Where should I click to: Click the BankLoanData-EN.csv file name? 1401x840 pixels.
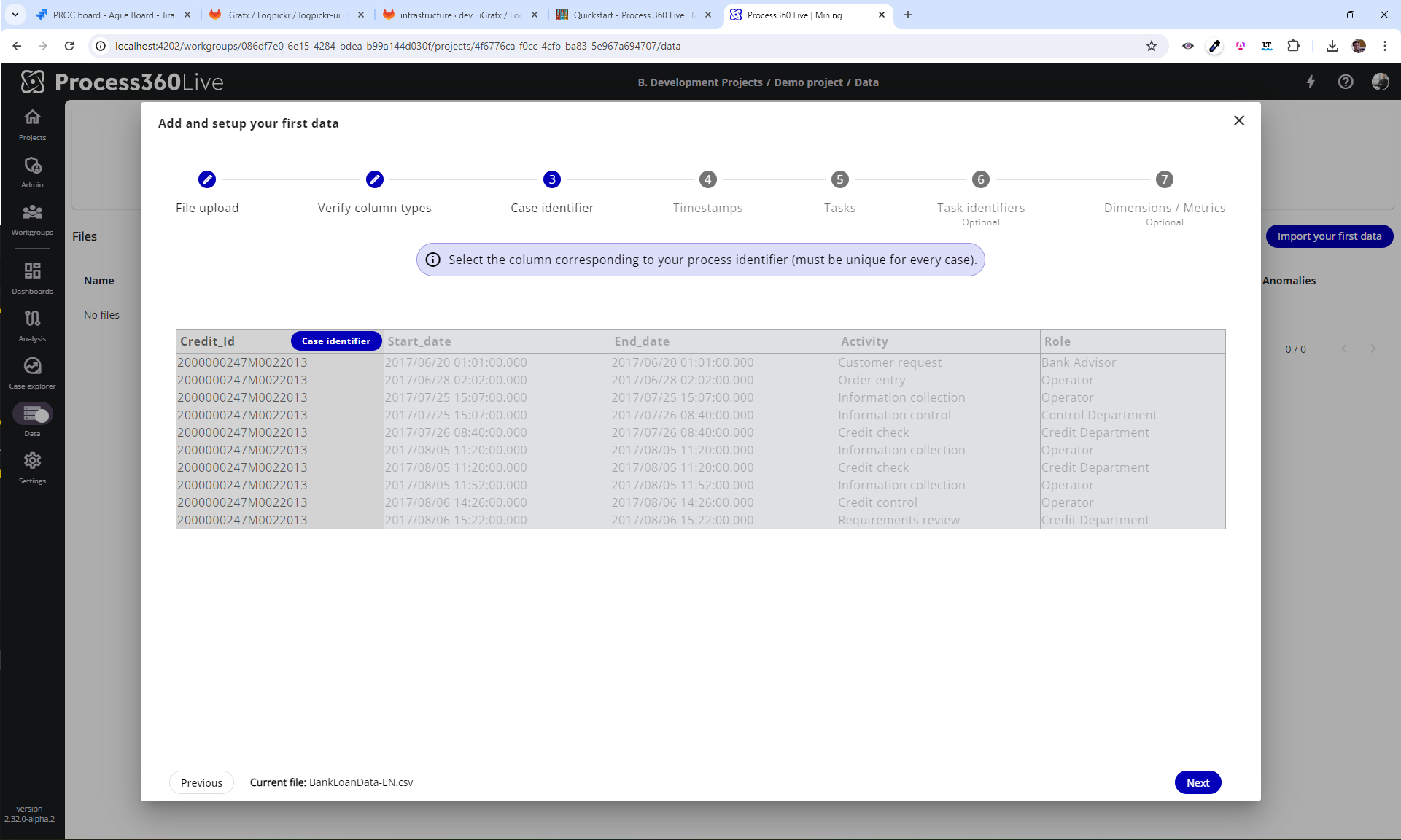pos(361,782)
